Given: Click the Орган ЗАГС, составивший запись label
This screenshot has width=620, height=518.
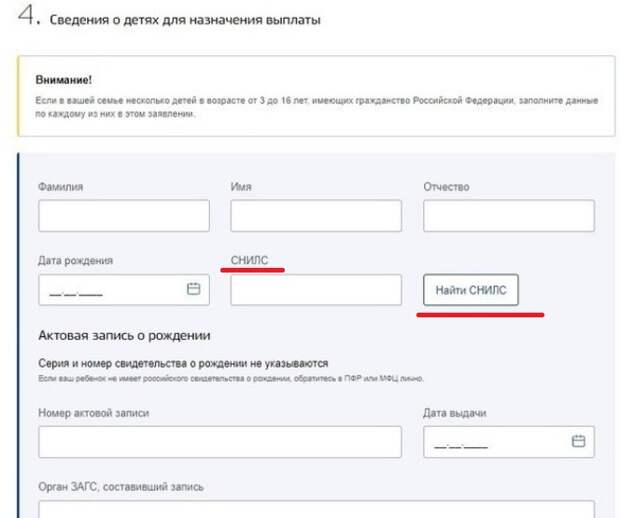Looking at the screenshot, I should [121, 486].
